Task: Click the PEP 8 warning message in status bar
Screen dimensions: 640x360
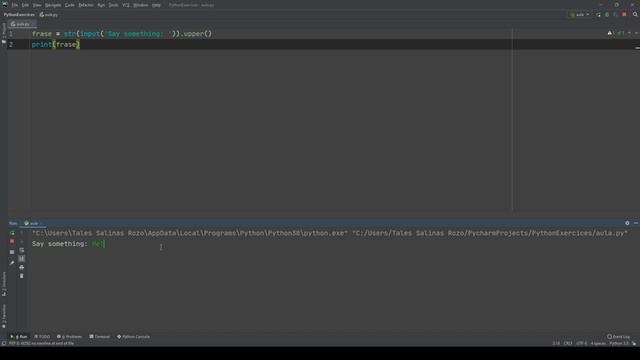Action: pyautogui.click(x=42, y=343)
